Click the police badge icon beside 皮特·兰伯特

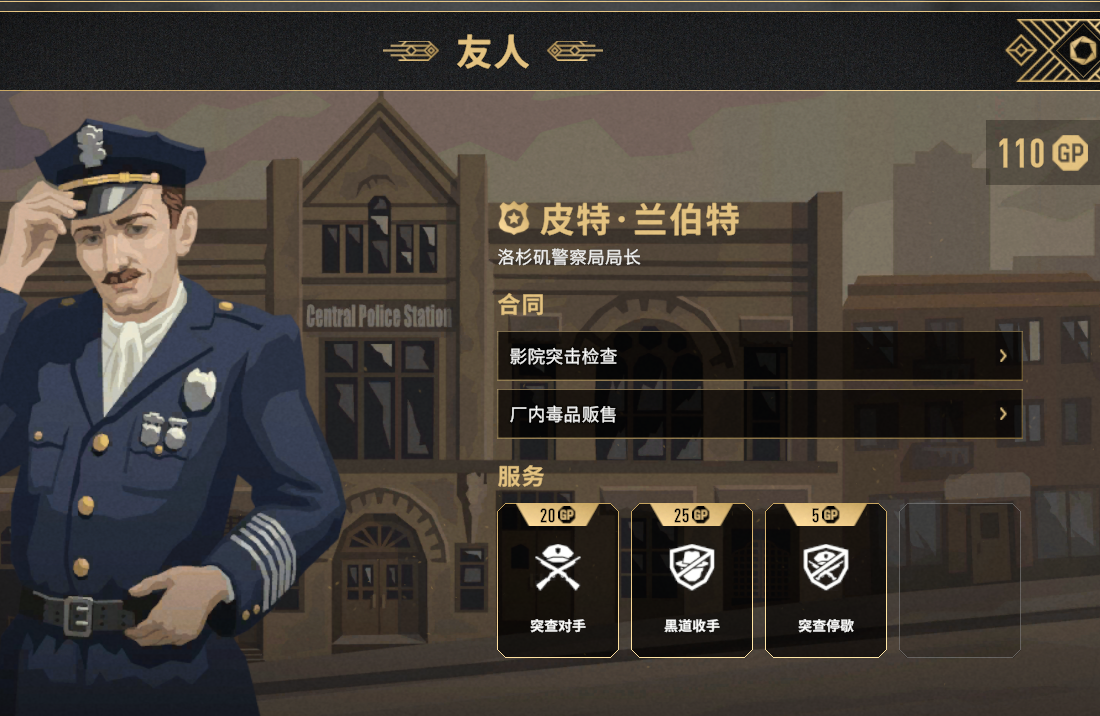514,219
